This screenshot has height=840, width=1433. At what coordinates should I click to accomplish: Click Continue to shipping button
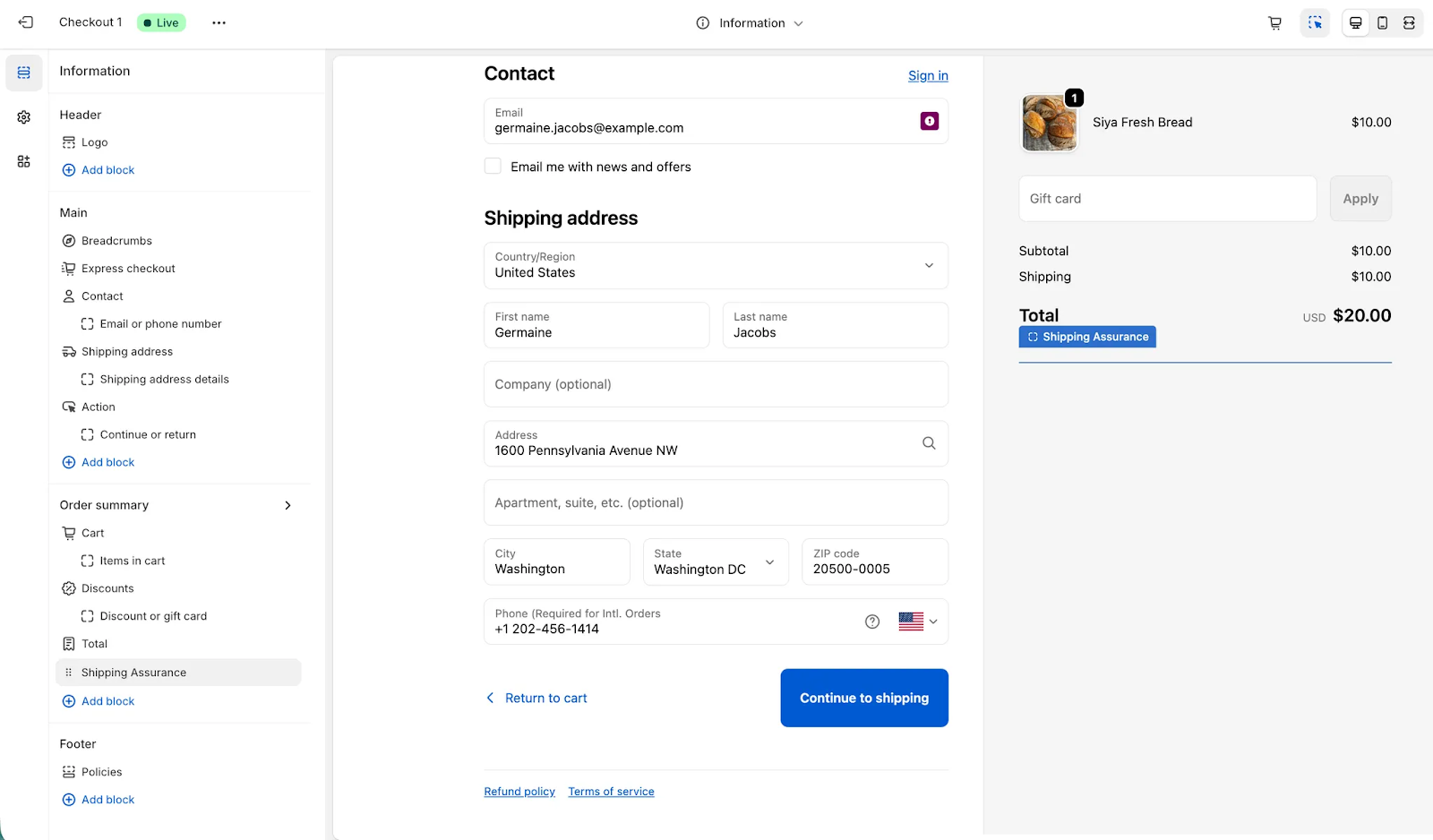pos(863,698)
